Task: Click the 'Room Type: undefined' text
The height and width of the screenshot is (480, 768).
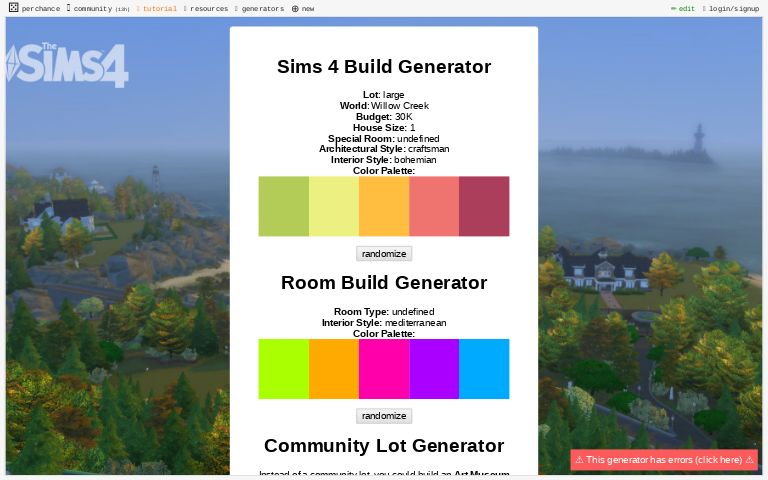Action: 384,312
